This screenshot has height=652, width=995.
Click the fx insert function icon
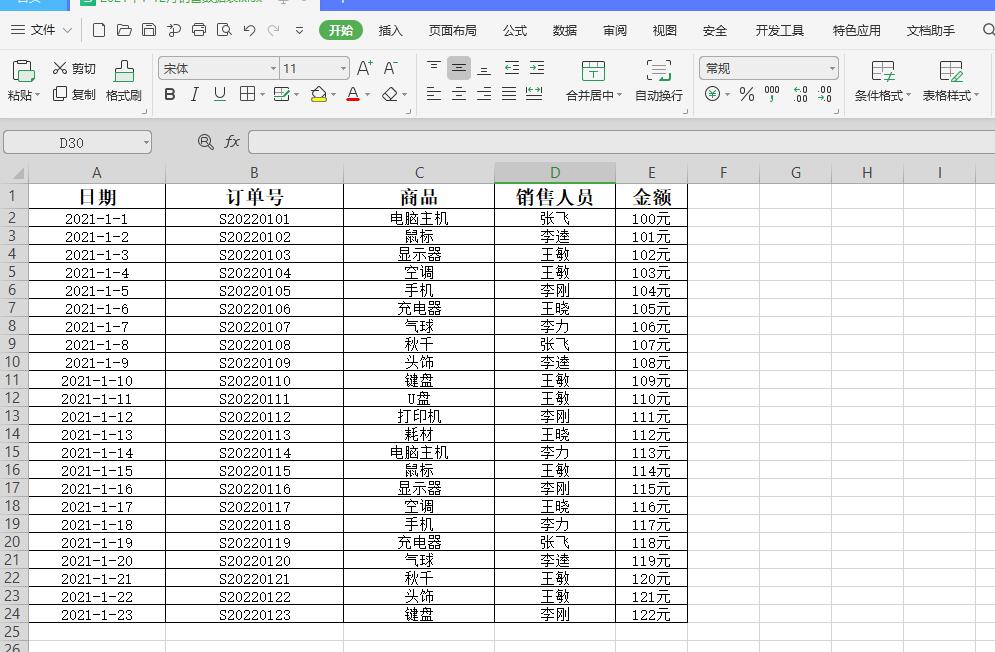pos(232,142)
